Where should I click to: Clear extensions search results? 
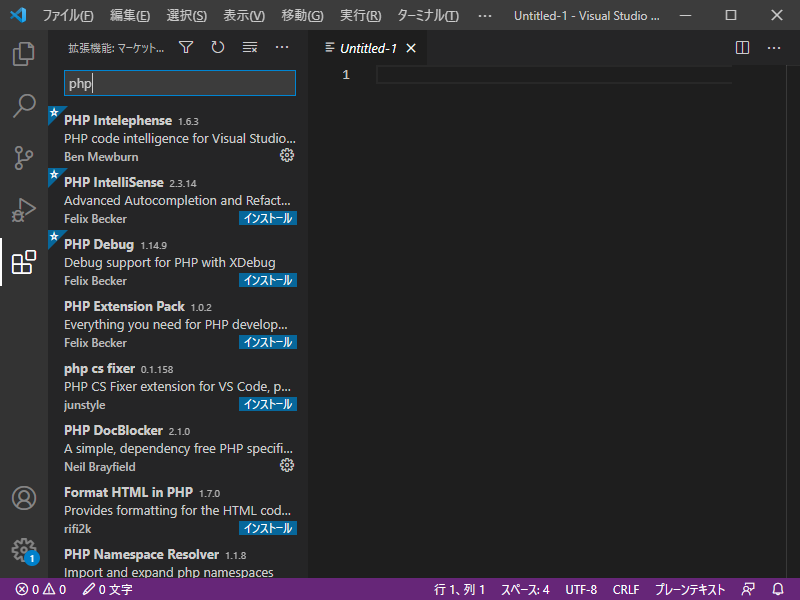coord(250,47)
